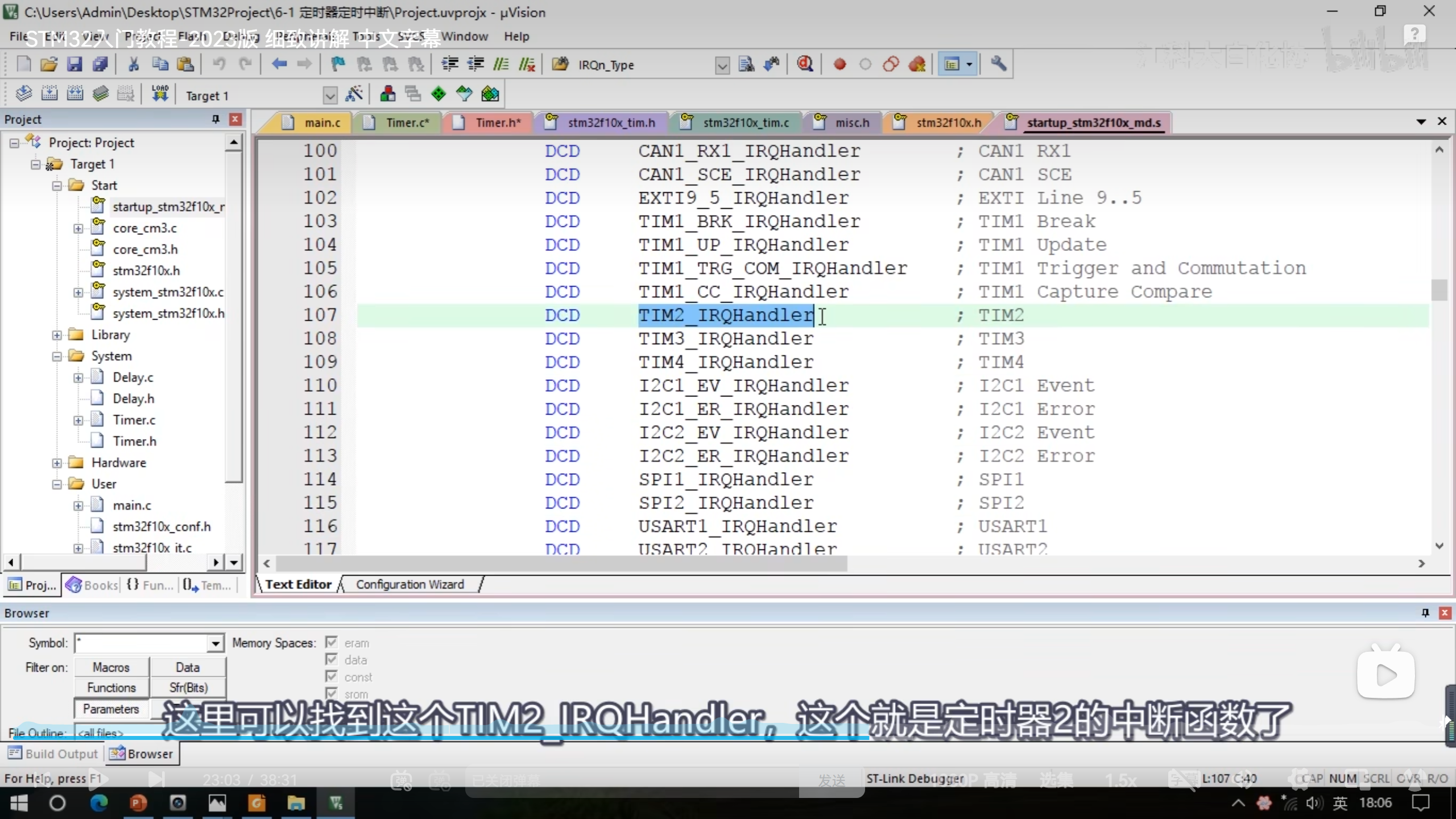Start the debug session icon
This screenshot has height=819, width=1456.
(805, 64)
